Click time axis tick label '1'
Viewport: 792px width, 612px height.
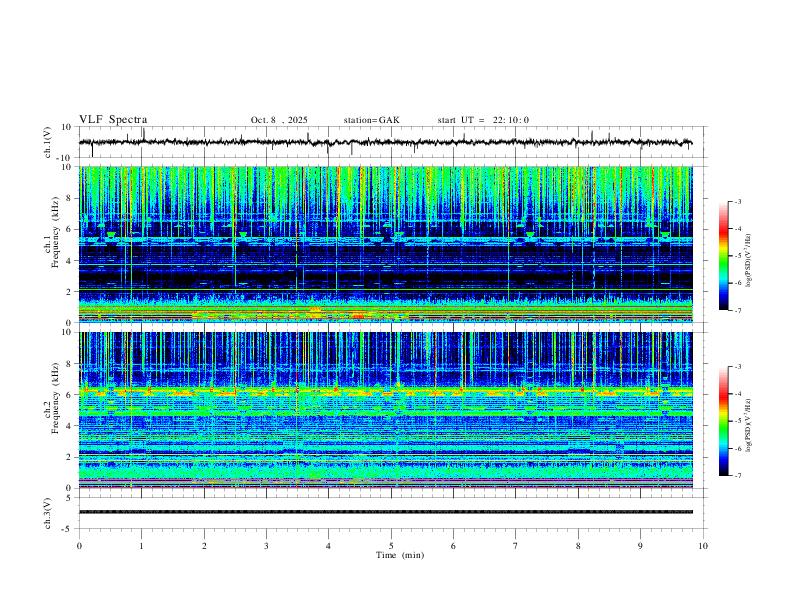click(141, 546)
